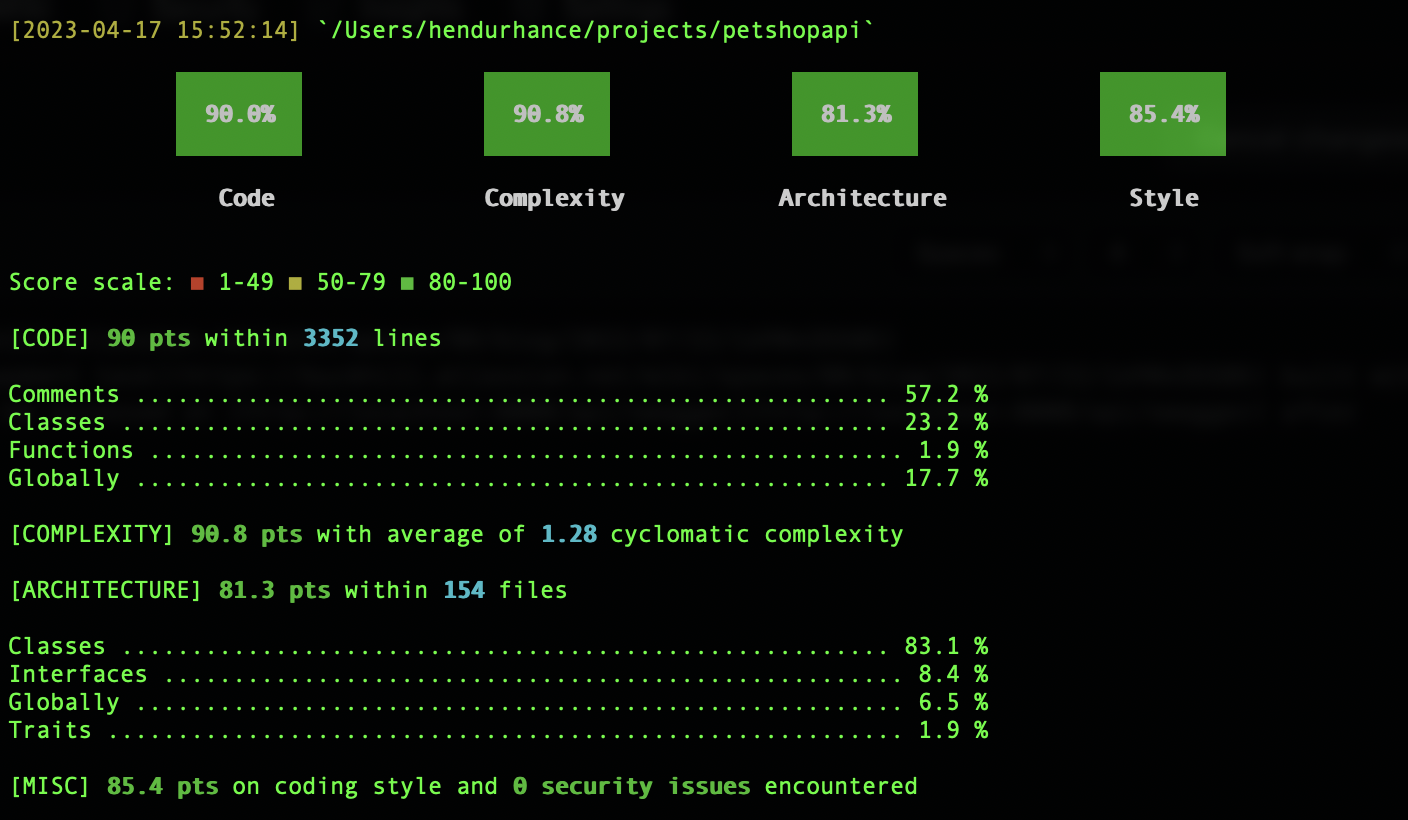Select the Complexity heading label
This screenshot has width=1408, height=820.
point(554,197)
